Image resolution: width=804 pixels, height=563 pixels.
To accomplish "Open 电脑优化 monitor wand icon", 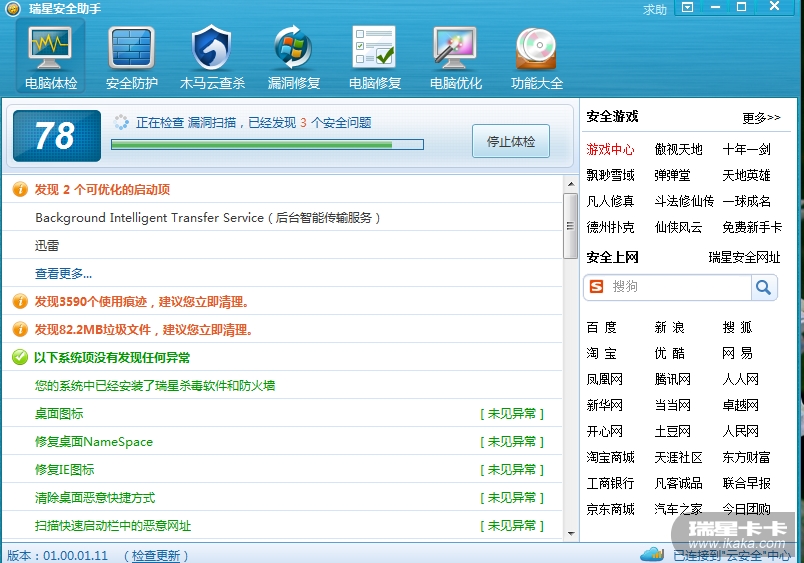I will pyautogui.click(x=455, y=48).
